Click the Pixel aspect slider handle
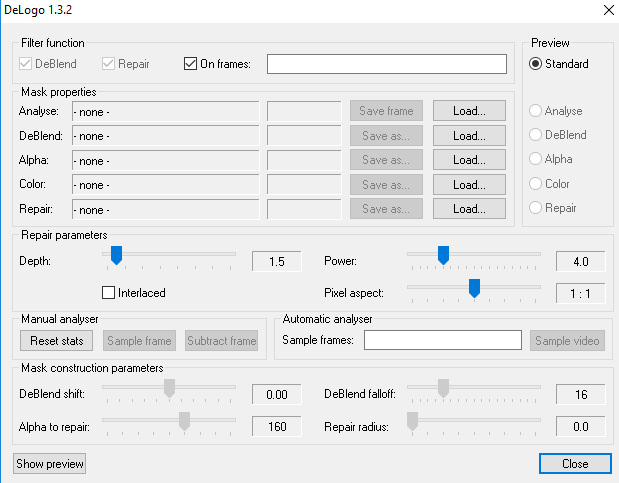 [474, 288]
